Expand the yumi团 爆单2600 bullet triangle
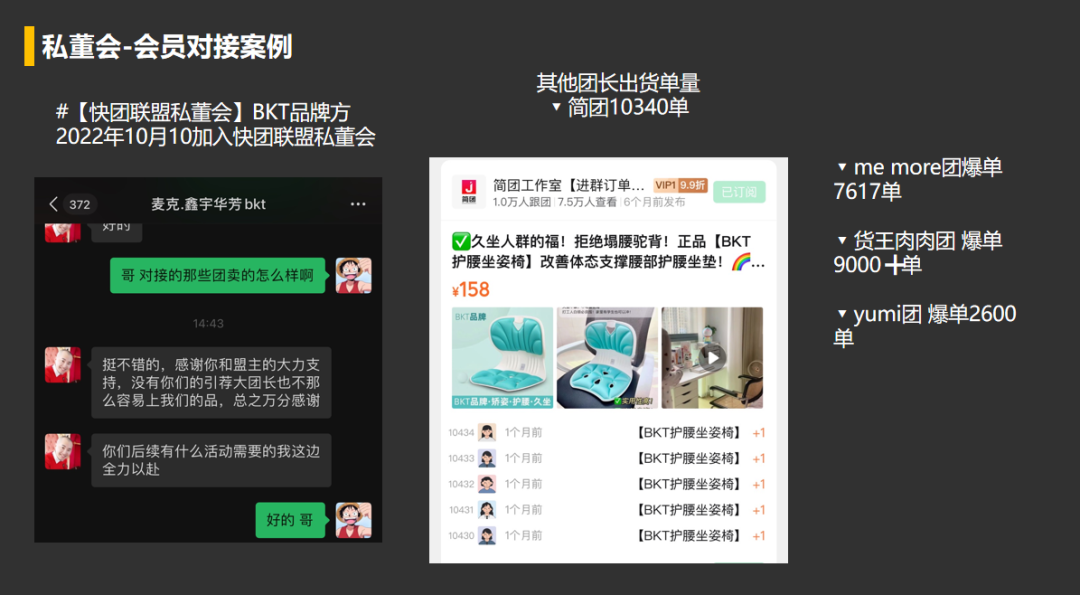Screen dimensions: 1080x595 coord(842,314)
